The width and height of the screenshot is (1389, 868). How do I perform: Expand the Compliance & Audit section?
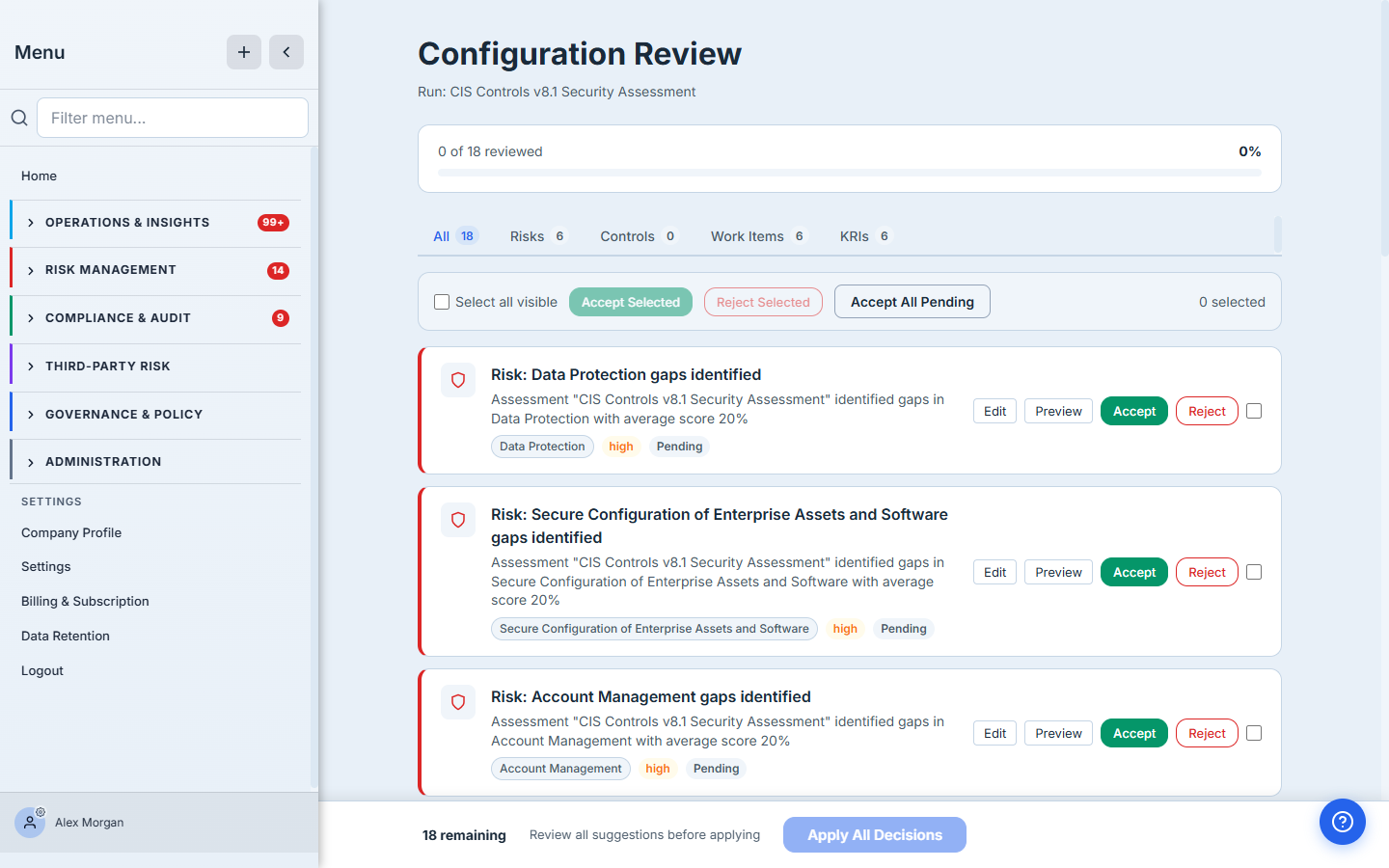pyautogui.click(x=155, y=318)
